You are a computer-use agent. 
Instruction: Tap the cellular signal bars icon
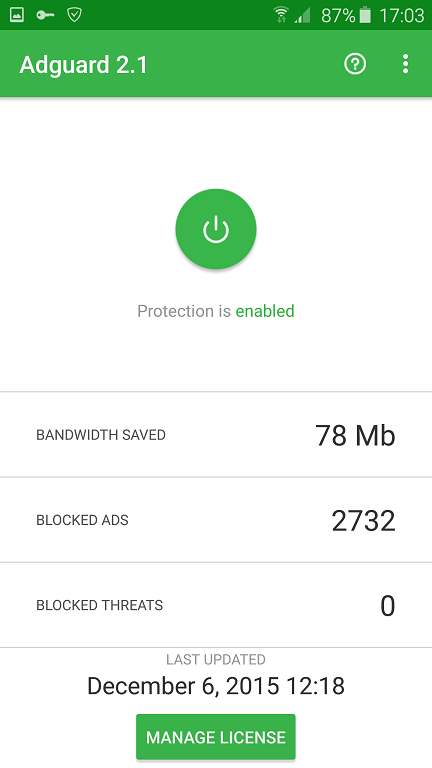pos(303,15)
